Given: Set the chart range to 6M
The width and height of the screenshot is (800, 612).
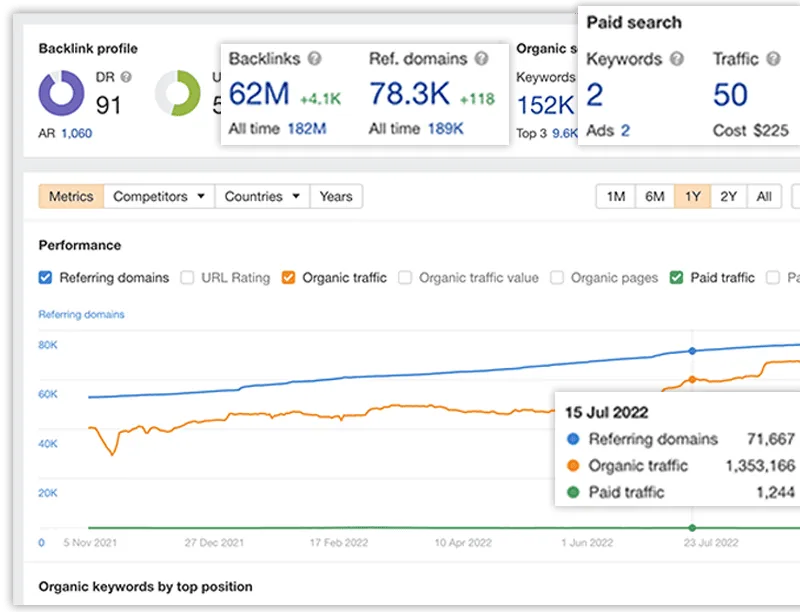Looking at the screenshot, I should [654, 197].
